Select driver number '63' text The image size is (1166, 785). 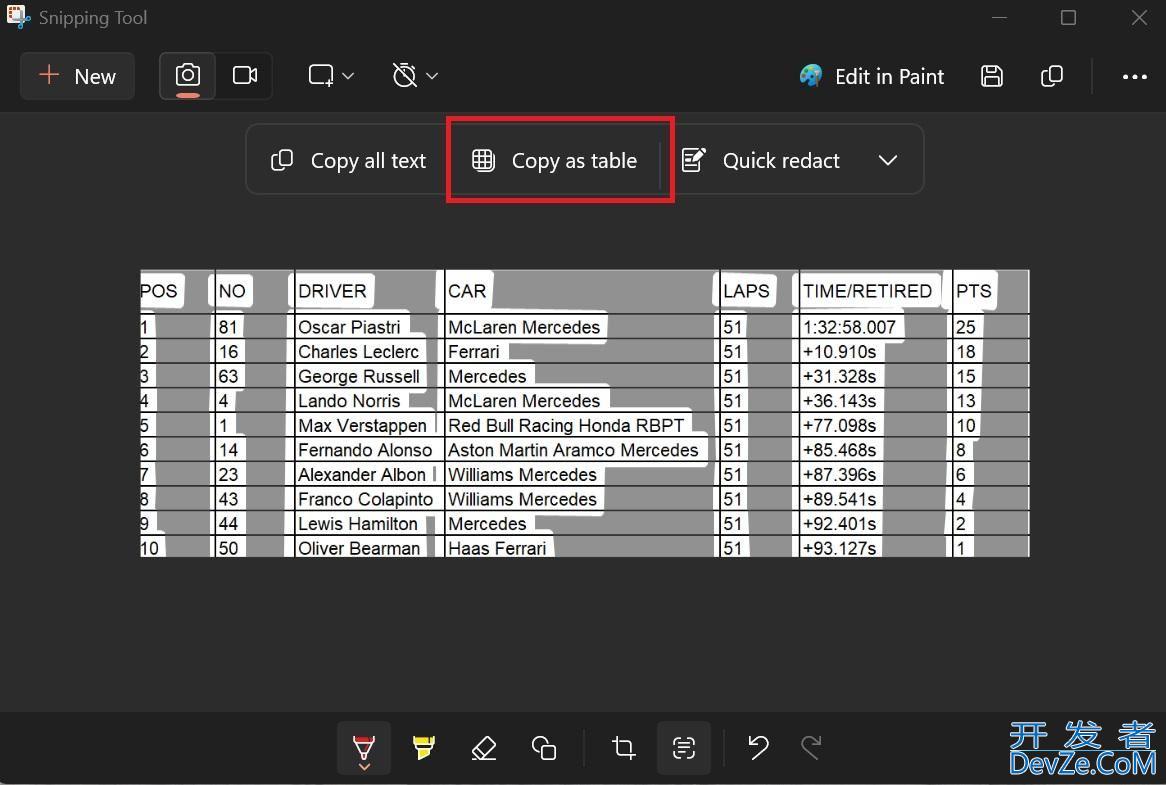pos(228,376)
